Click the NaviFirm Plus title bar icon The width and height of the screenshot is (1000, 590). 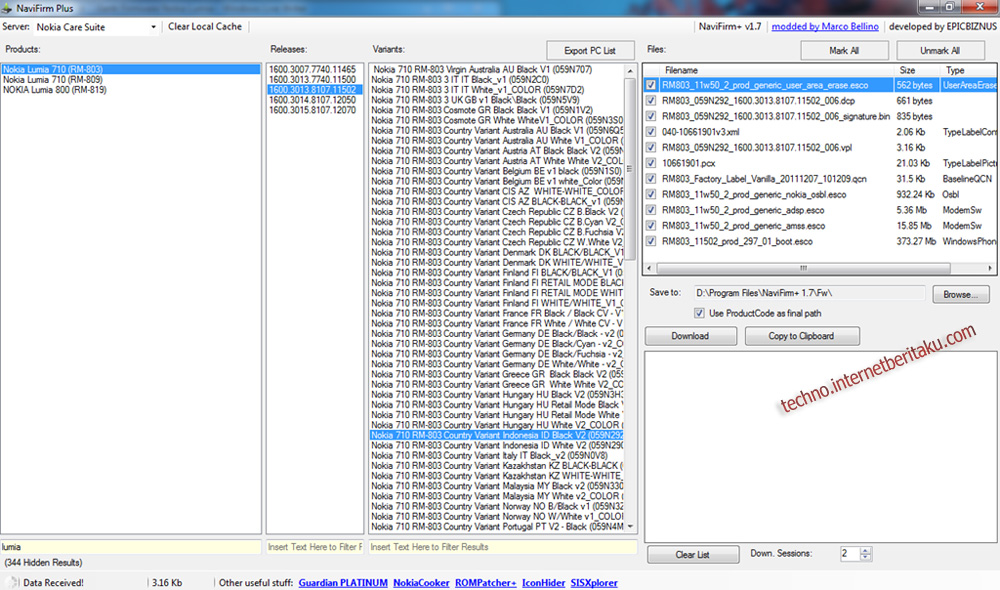click(x=6, y=8)
